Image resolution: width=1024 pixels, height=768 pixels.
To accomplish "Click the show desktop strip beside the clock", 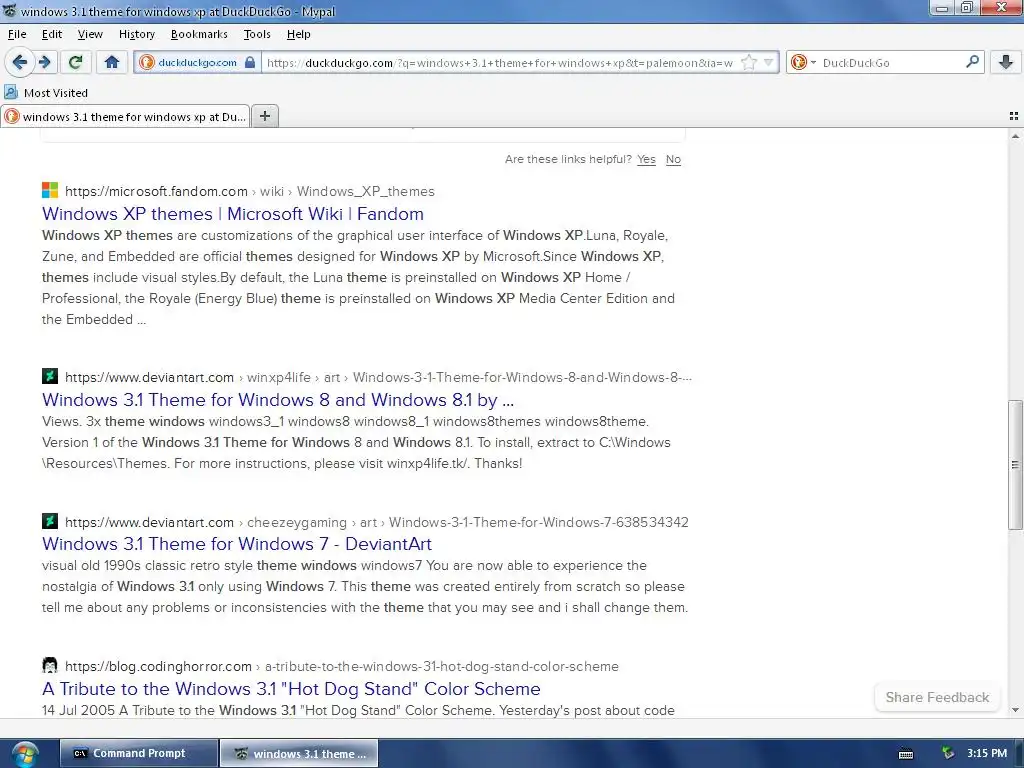I will coord(1019,753).
